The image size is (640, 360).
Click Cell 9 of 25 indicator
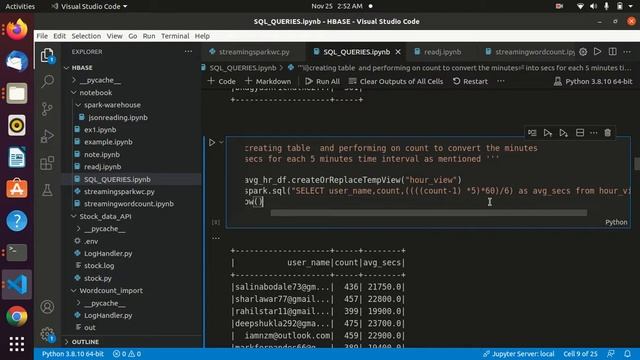pyautogui.click(x=580, y=353)
